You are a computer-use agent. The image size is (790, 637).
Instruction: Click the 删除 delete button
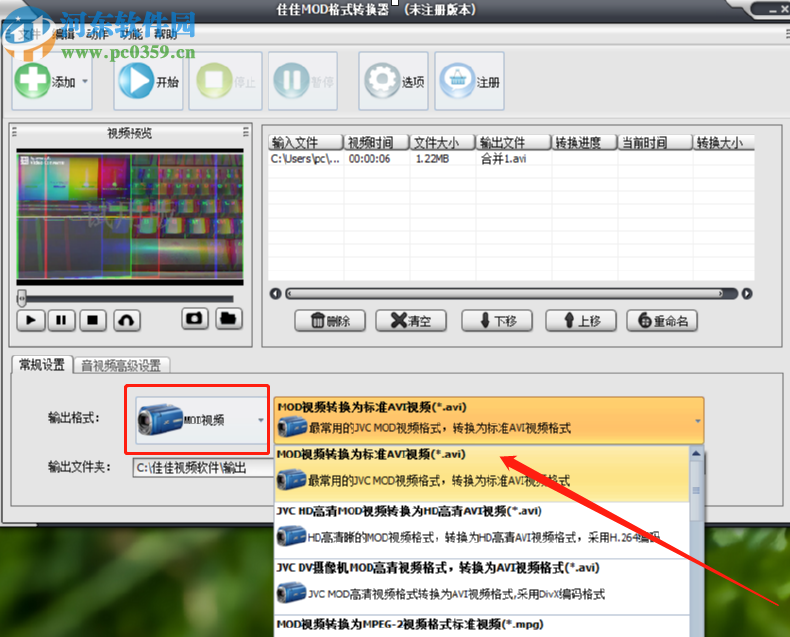[330, 321]
